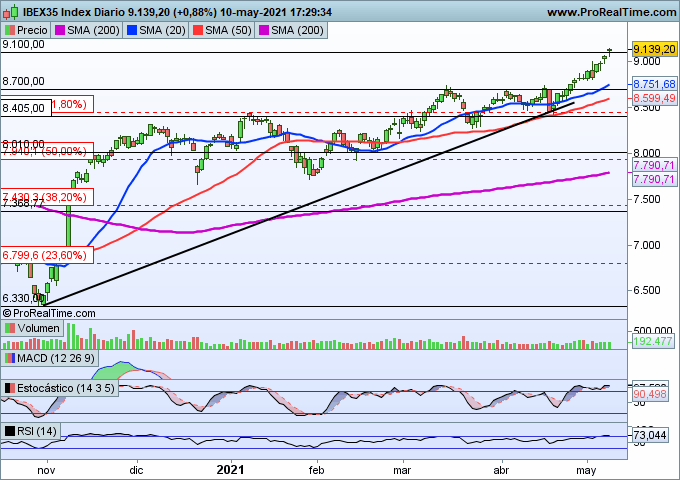The image size is (680, 480).
Task: Select the SMA (50) legend label
Action: coord(228,30)
